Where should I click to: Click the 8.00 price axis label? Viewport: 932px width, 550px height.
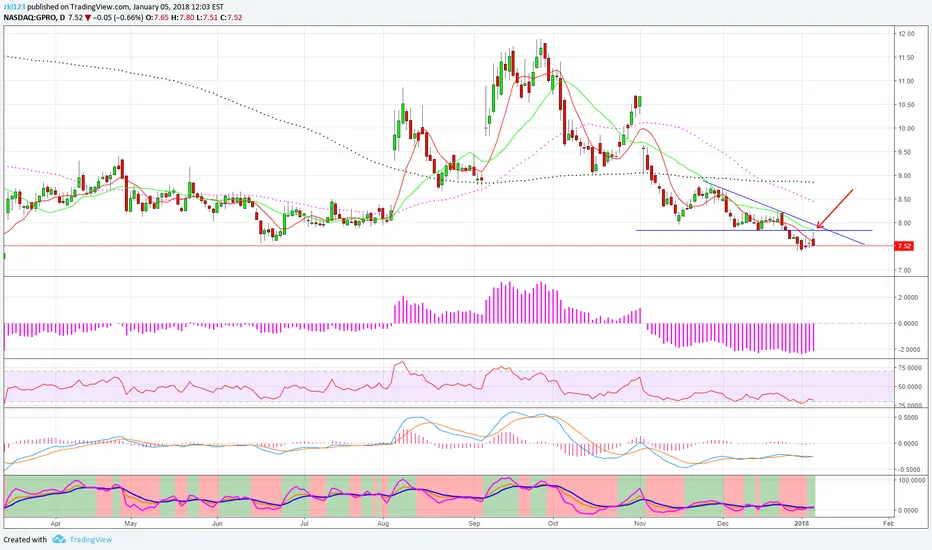click(x=906, y=224)
